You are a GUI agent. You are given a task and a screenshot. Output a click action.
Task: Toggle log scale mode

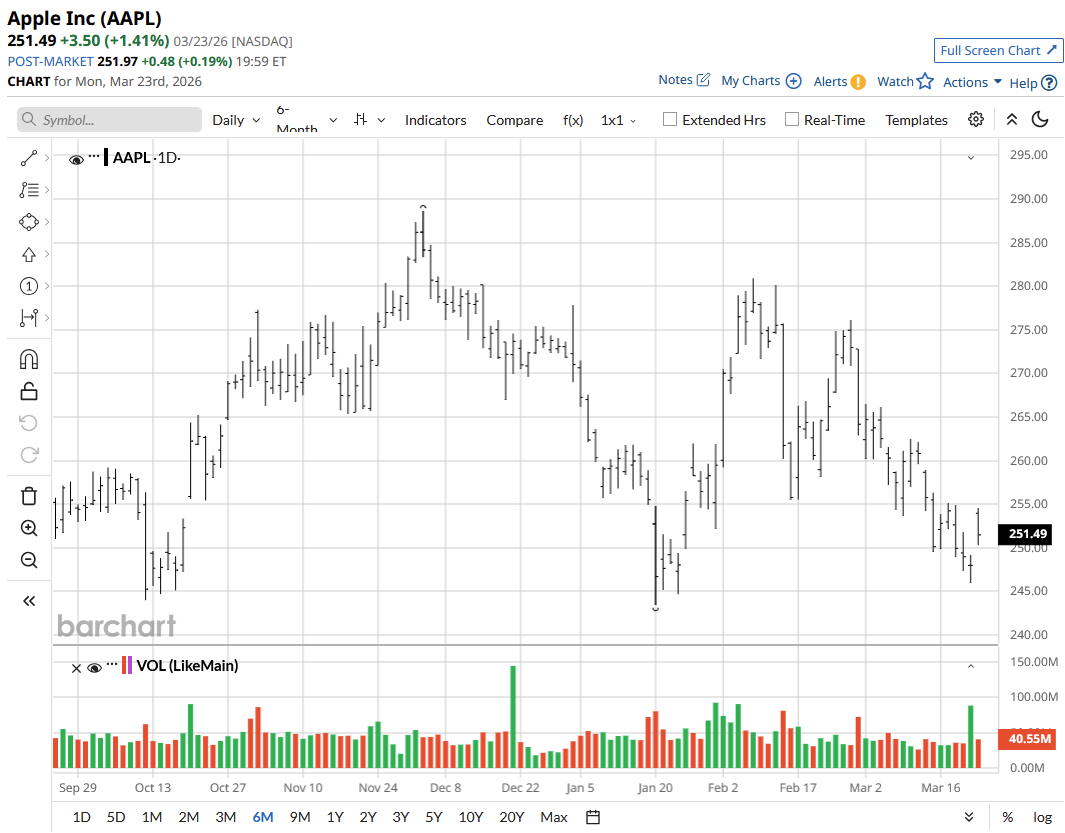1043,817
